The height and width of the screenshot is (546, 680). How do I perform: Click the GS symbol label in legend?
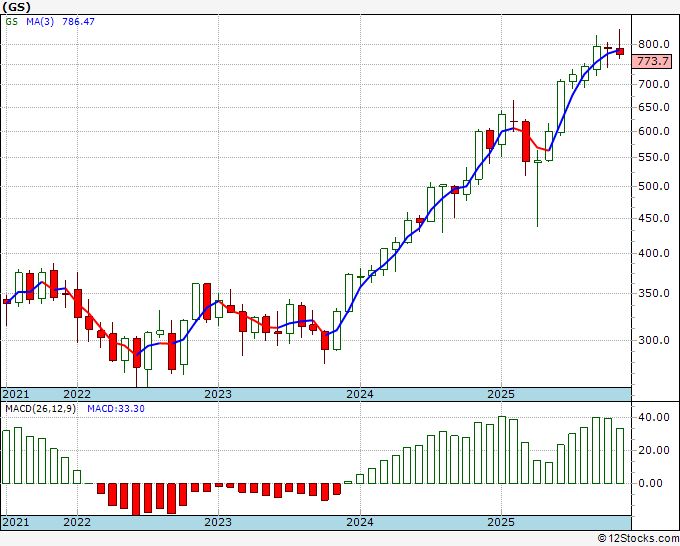click(x=12, y=21)
